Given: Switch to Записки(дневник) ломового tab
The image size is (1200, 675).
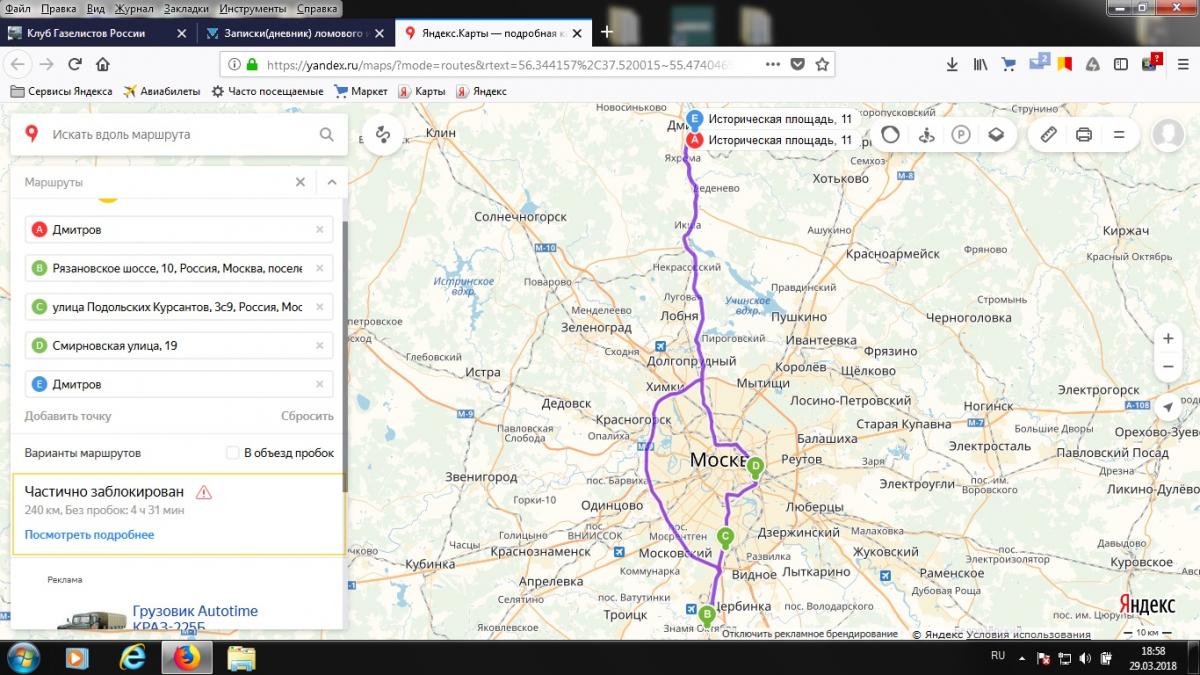Looking at the screenshot, I should [x=295, y=33].
